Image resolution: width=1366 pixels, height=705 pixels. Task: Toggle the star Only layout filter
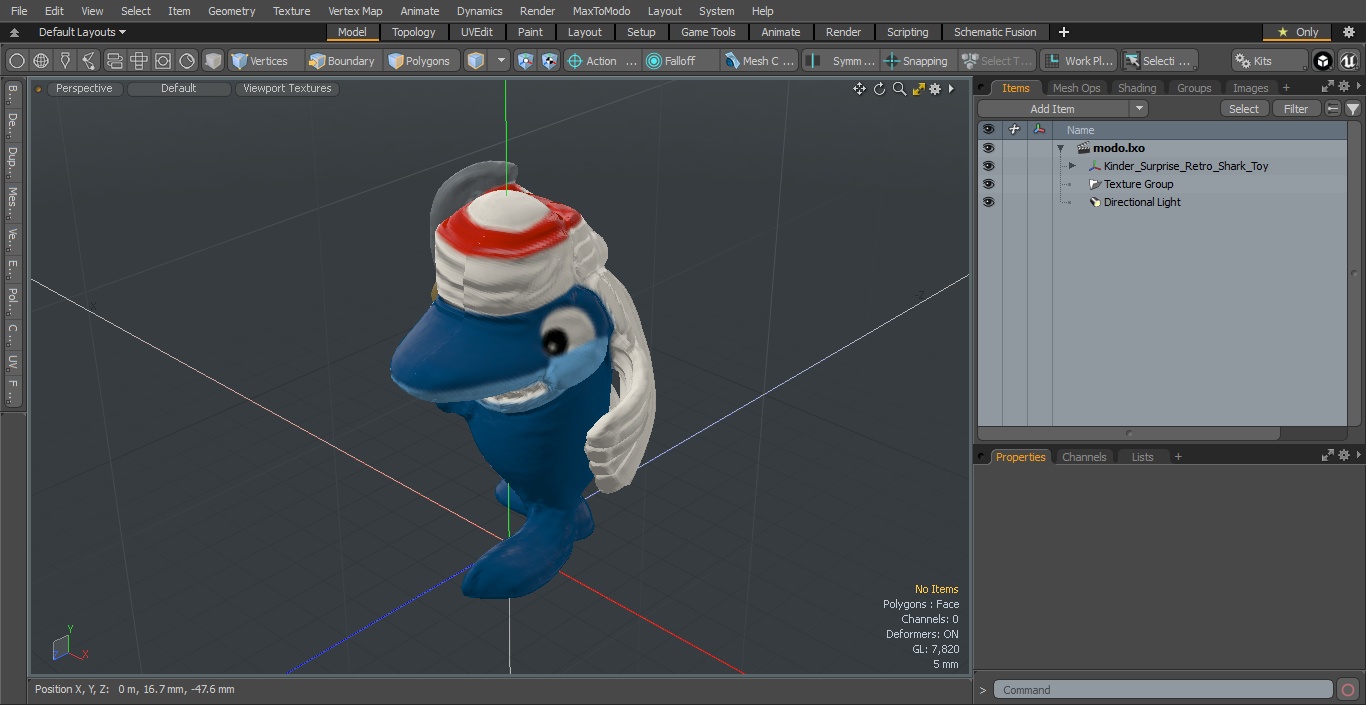pos(1297,32)
